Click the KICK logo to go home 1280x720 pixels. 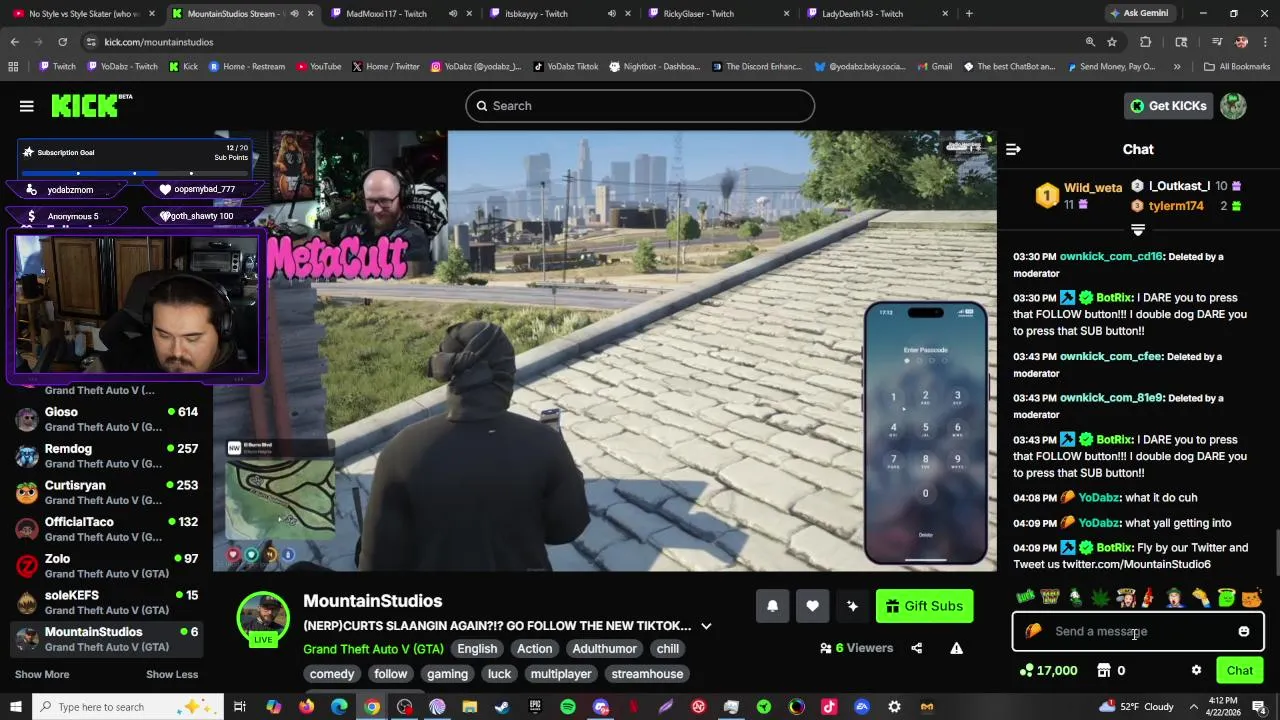tap(91, 106)
